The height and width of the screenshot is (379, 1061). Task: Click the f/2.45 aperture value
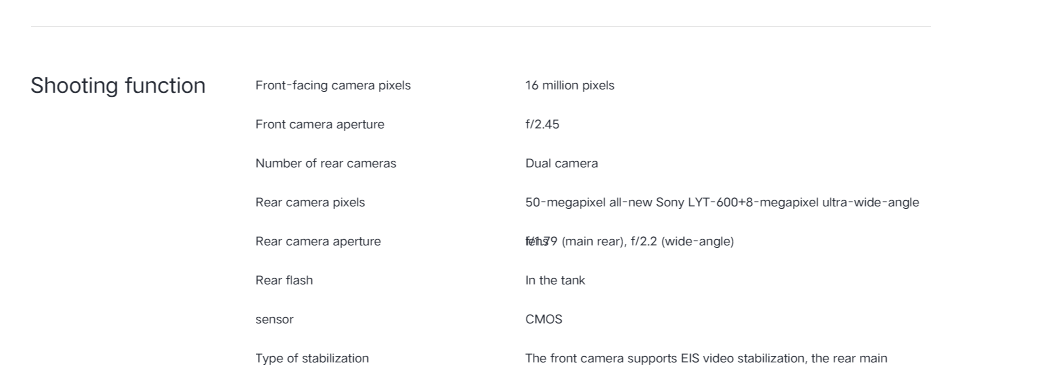click(542, 125)
